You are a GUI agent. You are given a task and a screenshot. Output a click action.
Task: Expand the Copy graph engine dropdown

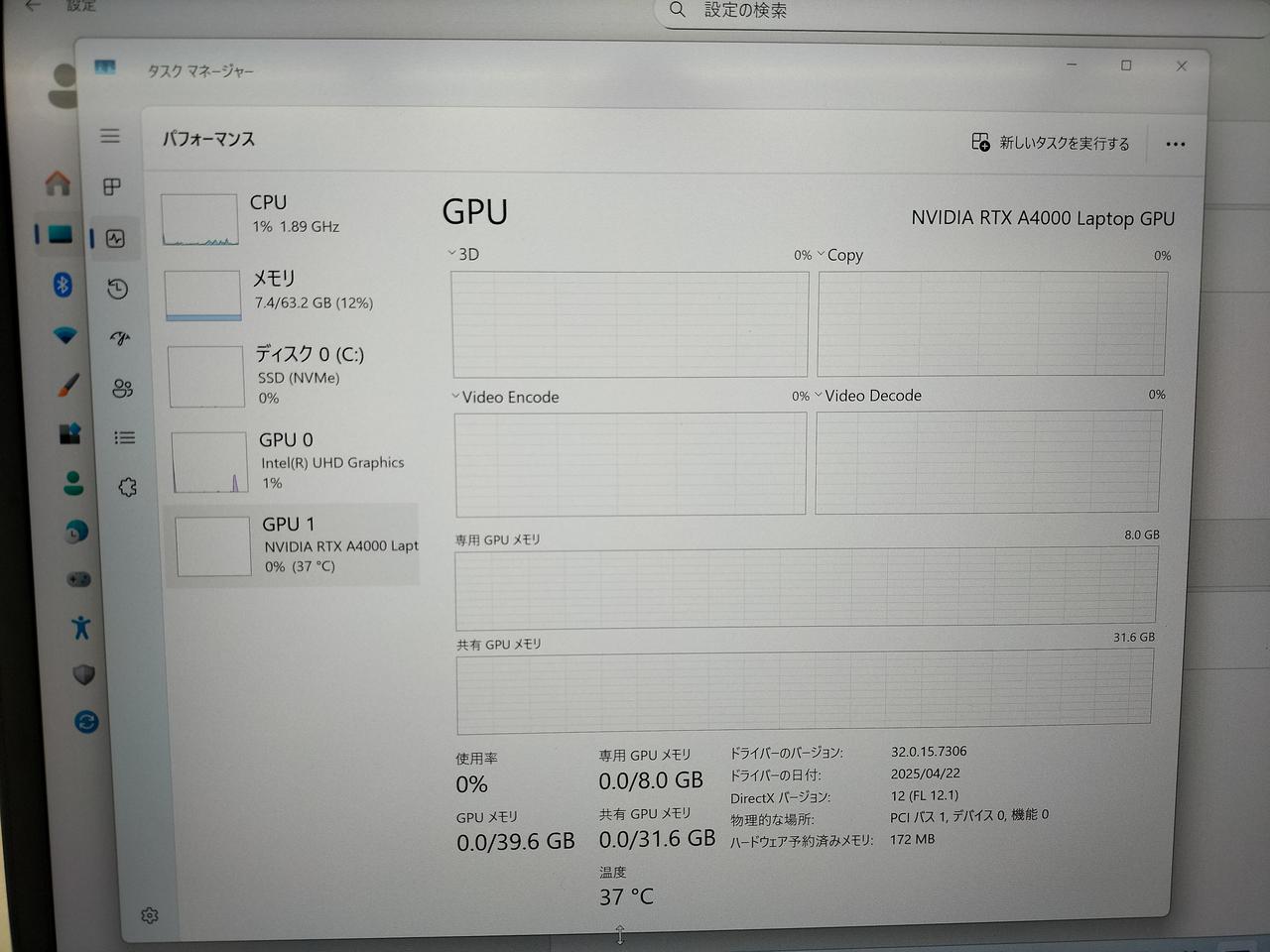click(x=839, y=256)
